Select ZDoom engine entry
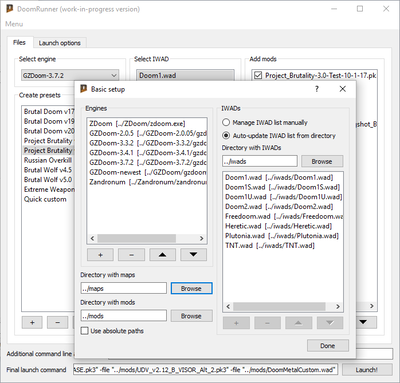The image size is (400, 383). coord(147,123)
